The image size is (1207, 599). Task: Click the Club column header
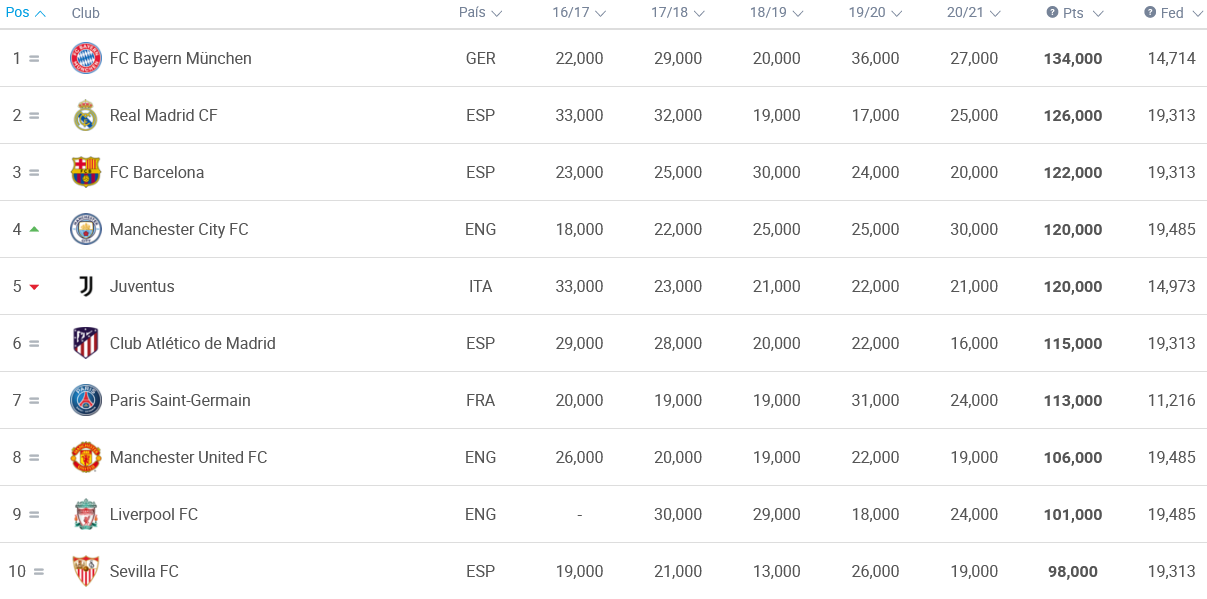tap(86, 13)
